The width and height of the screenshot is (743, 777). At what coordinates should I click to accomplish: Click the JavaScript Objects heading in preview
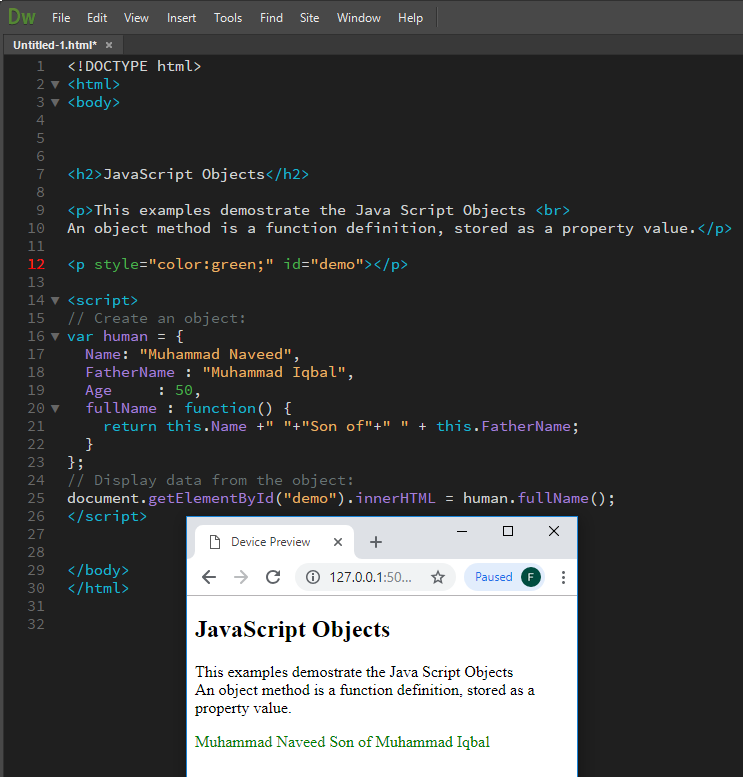pyautogui.click(x=292, y=630)
